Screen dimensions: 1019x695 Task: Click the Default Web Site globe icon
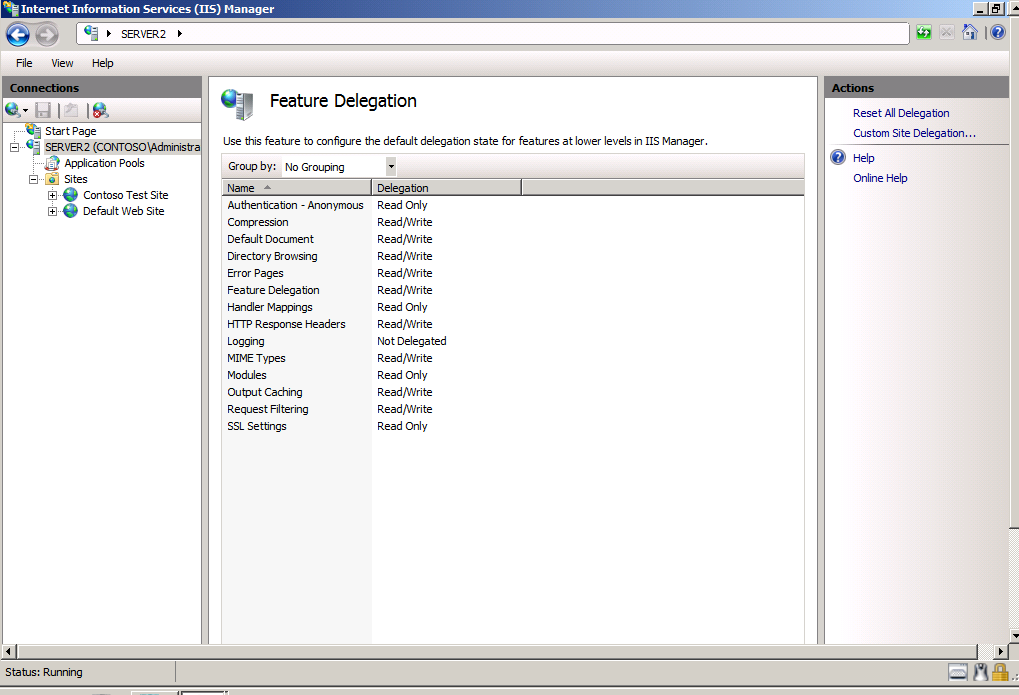coord(71,211)
